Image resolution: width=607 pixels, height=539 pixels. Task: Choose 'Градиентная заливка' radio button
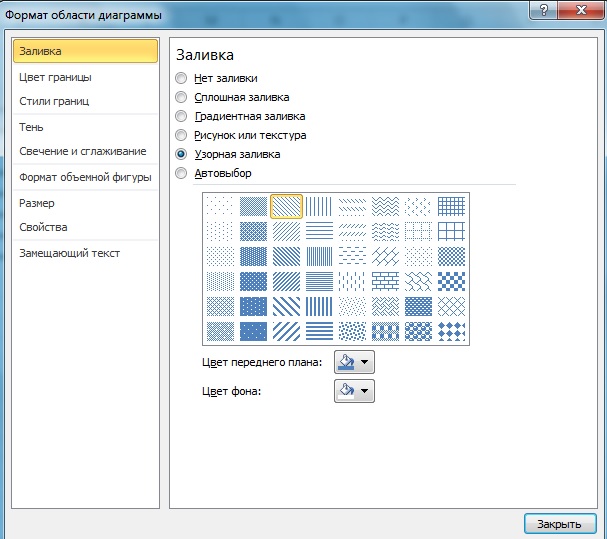tap(181, 116)
